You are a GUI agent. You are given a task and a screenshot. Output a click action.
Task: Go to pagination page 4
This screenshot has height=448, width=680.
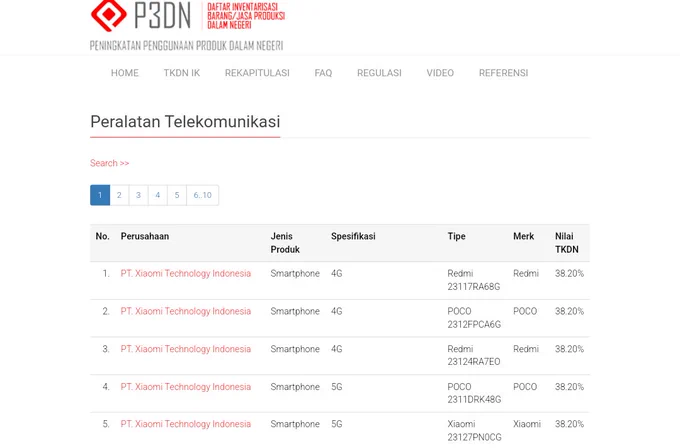tap(157, 195)
